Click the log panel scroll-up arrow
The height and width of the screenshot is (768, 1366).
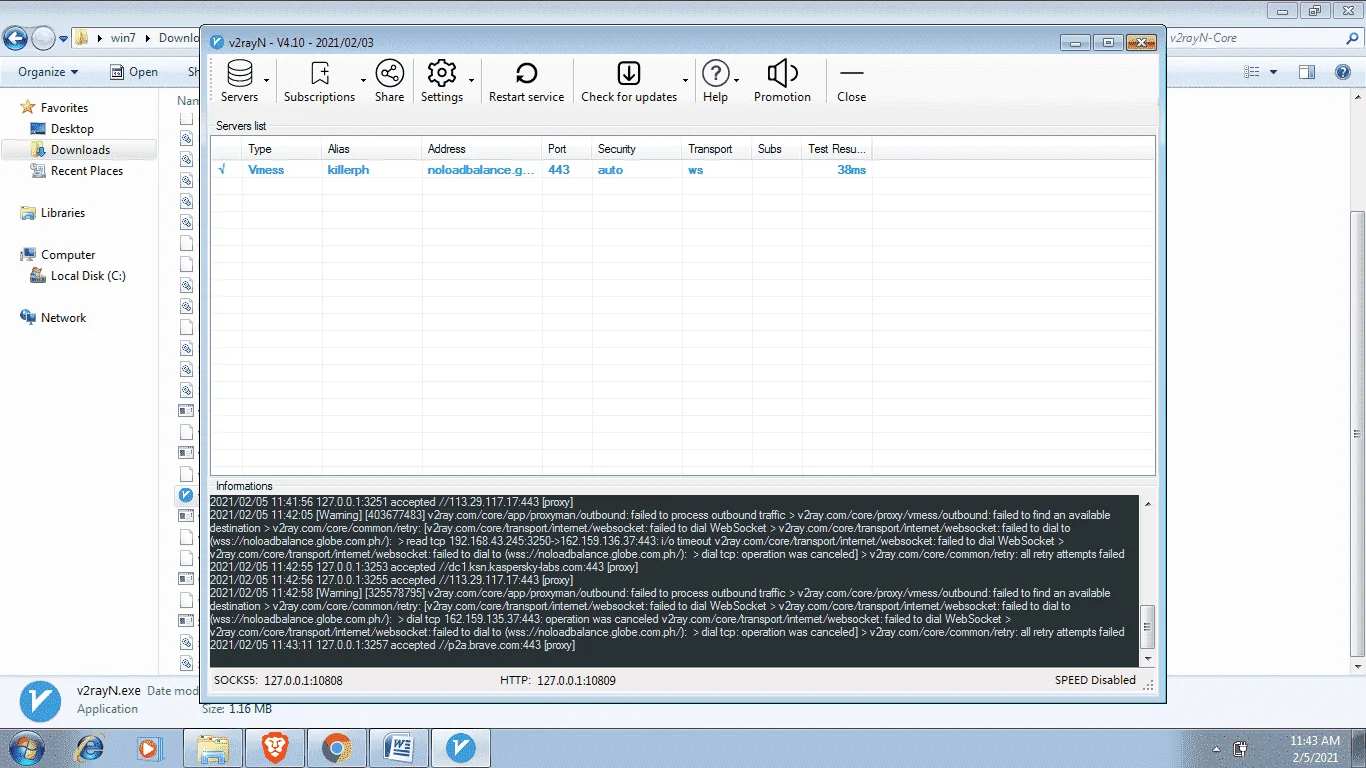1147,504
